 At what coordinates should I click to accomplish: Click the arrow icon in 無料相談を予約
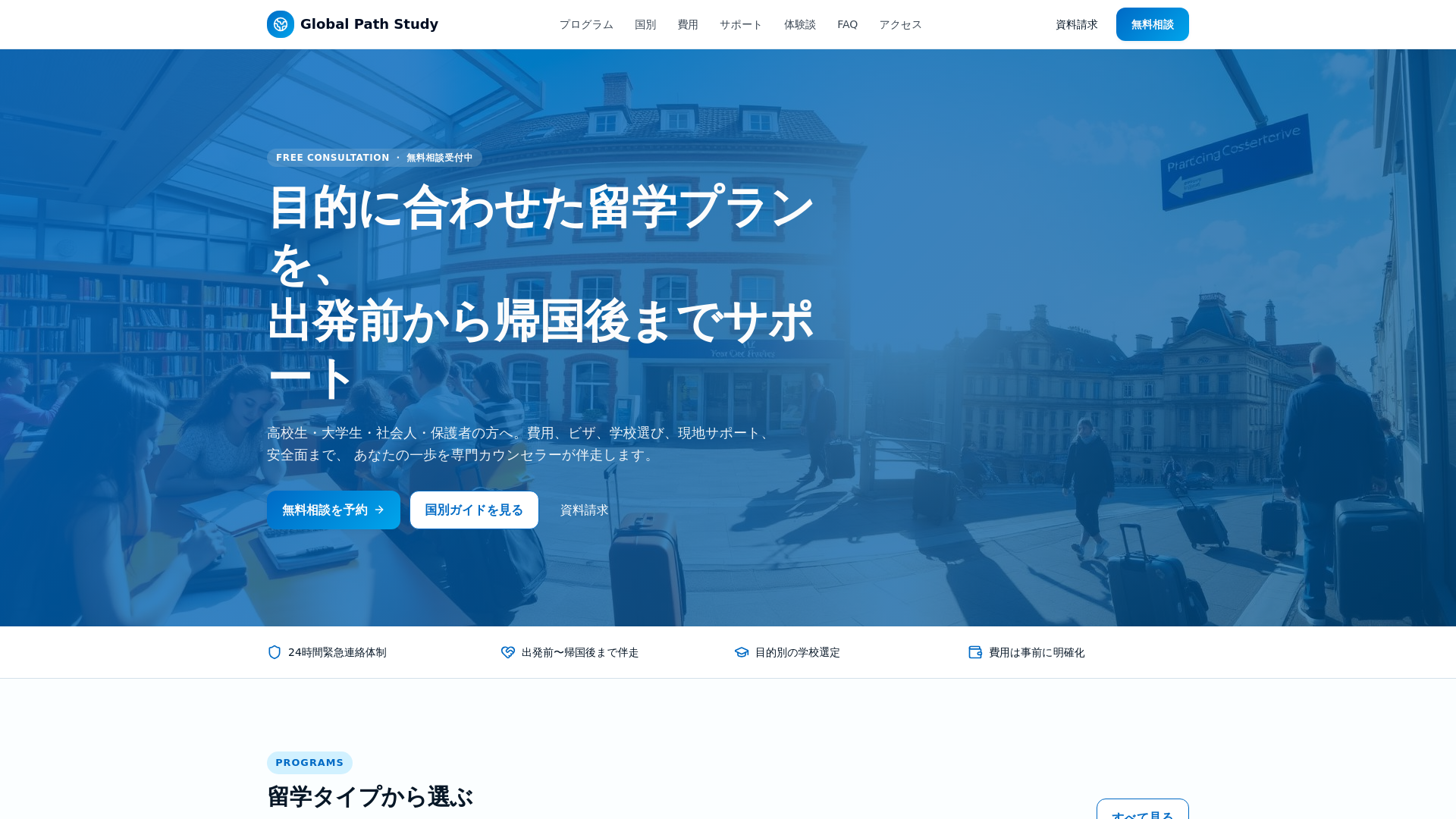(x=379, y=510)
